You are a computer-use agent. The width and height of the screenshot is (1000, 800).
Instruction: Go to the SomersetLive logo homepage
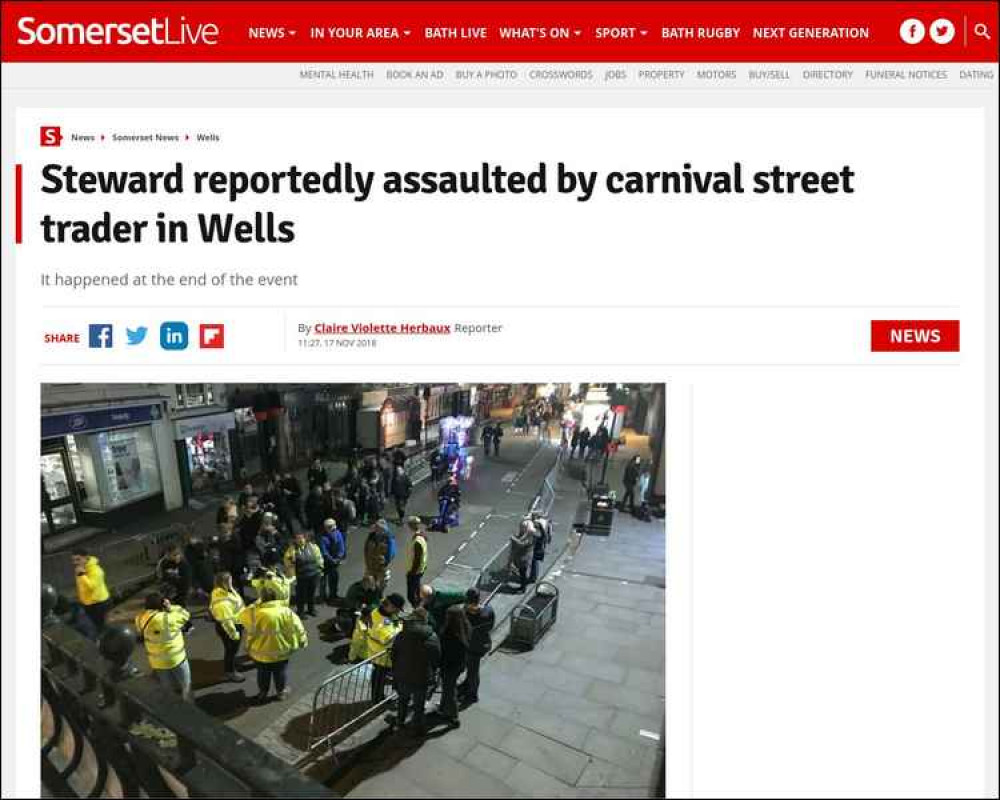pyautogui.click(x=118, y=31)
